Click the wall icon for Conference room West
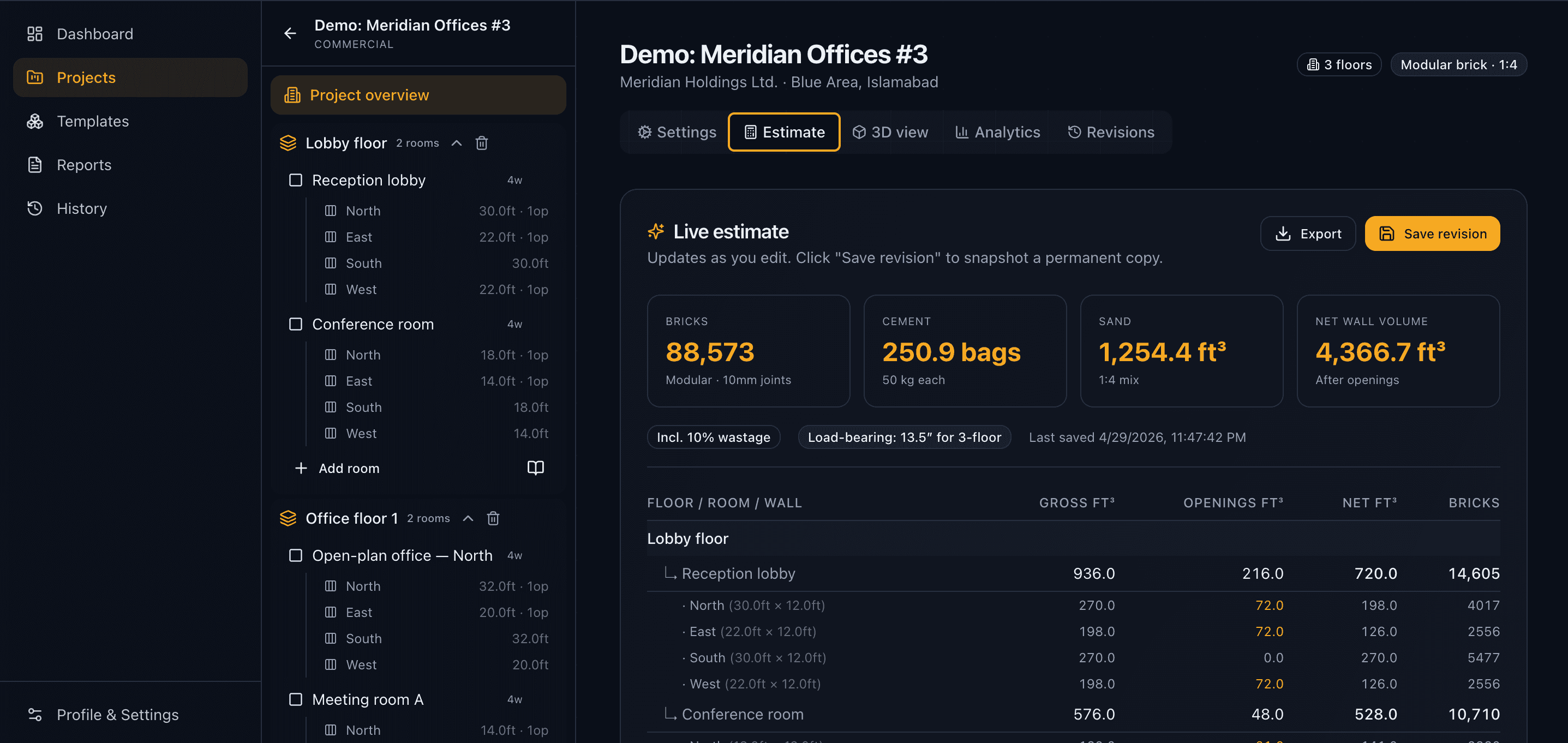The width and height of the screenshot is (1568, 743). pyautogui.click(x=331, y=433)
